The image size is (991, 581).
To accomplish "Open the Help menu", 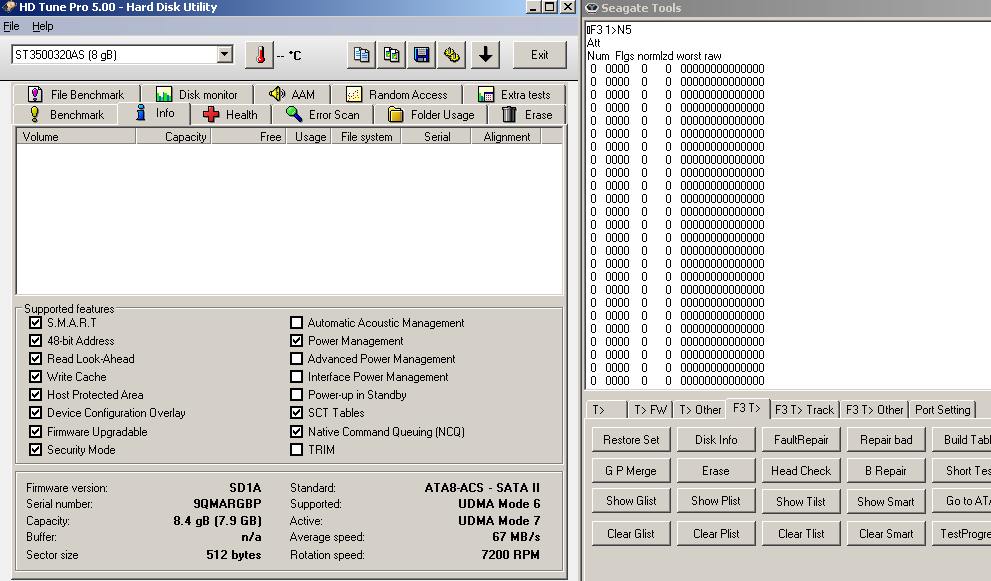I will coord(42,26).
